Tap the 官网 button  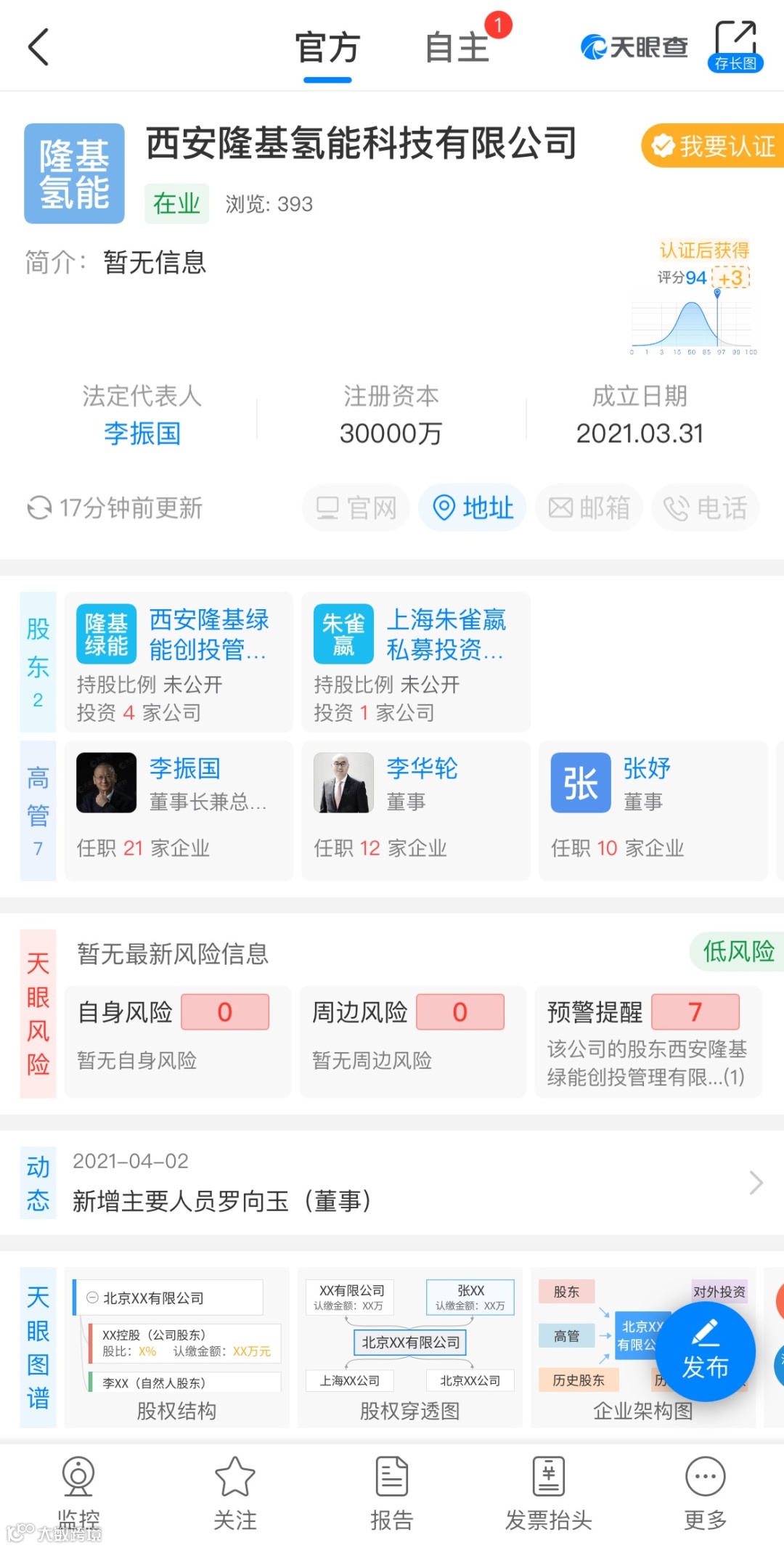coord(356,508)
